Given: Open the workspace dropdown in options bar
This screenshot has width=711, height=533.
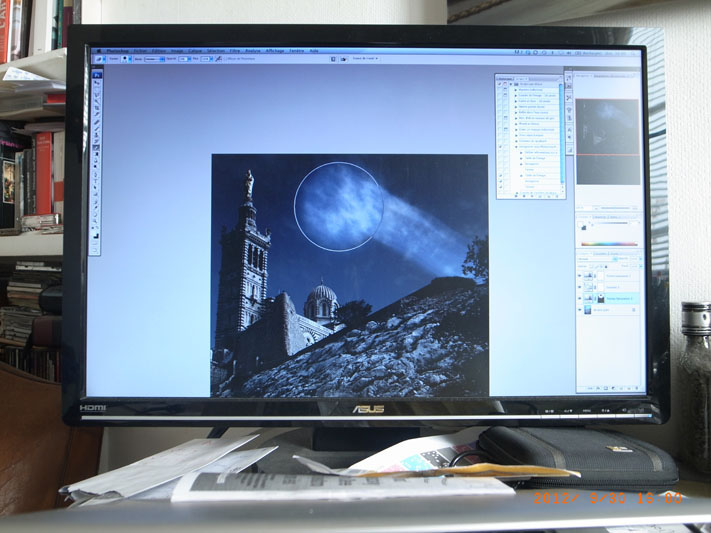Looking at the screenshot, I should (x=365, y=59).
